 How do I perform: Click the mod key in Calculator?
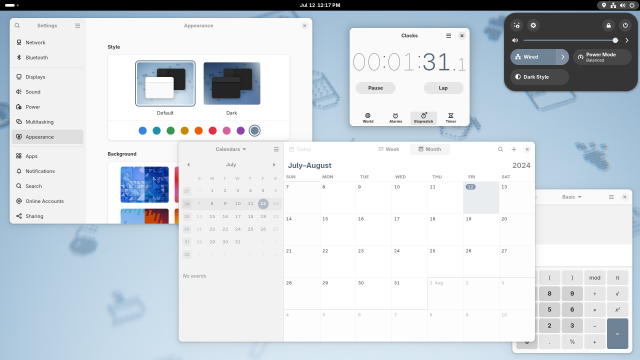[595, 278]
